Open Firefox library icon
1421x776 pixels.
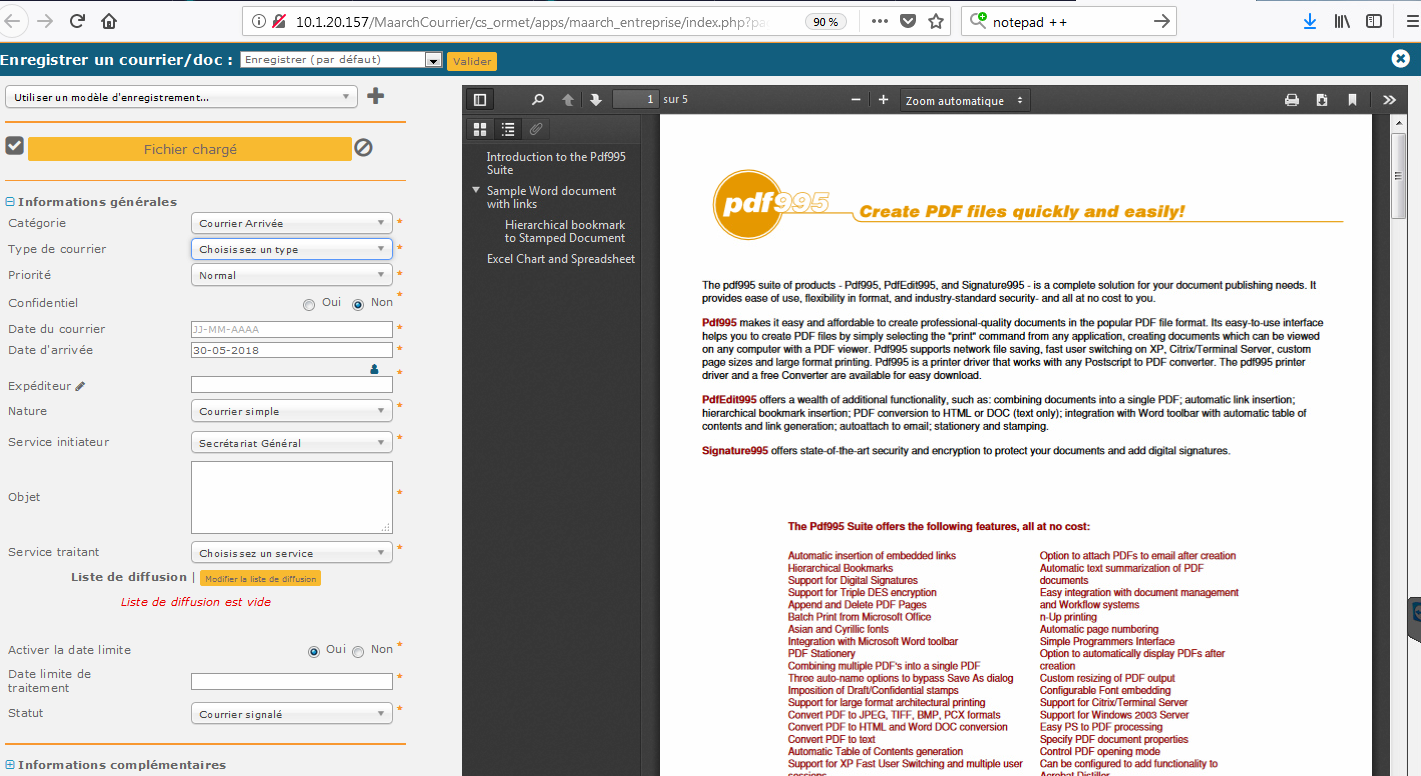pyautogui.click(x=1343, y=21)
